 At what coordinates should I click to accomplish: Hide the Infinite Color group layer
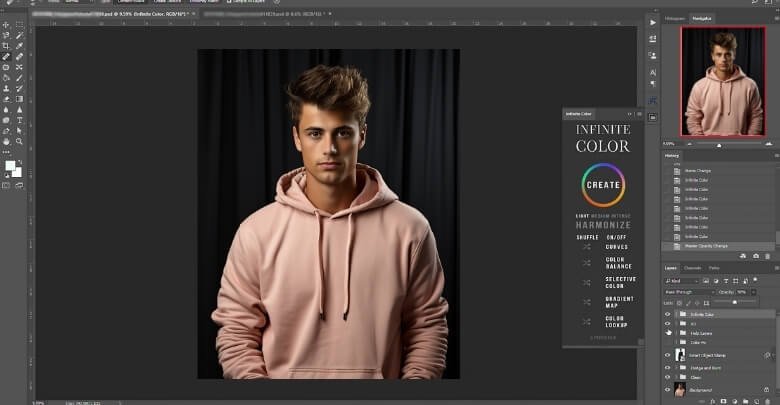(x=668, y=314)
